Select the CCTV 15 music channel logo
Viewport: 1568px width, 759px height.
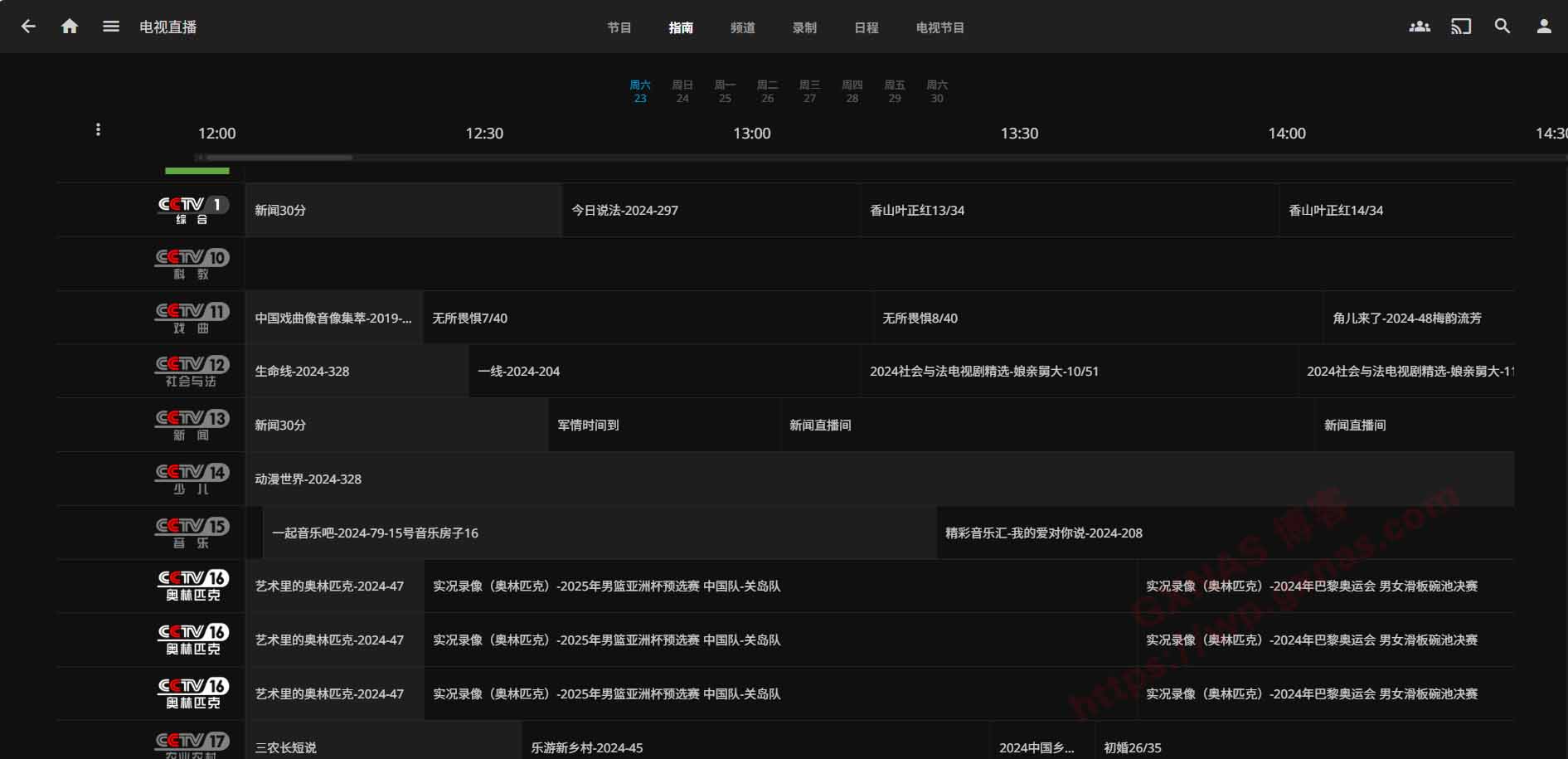tap(192, 533)
